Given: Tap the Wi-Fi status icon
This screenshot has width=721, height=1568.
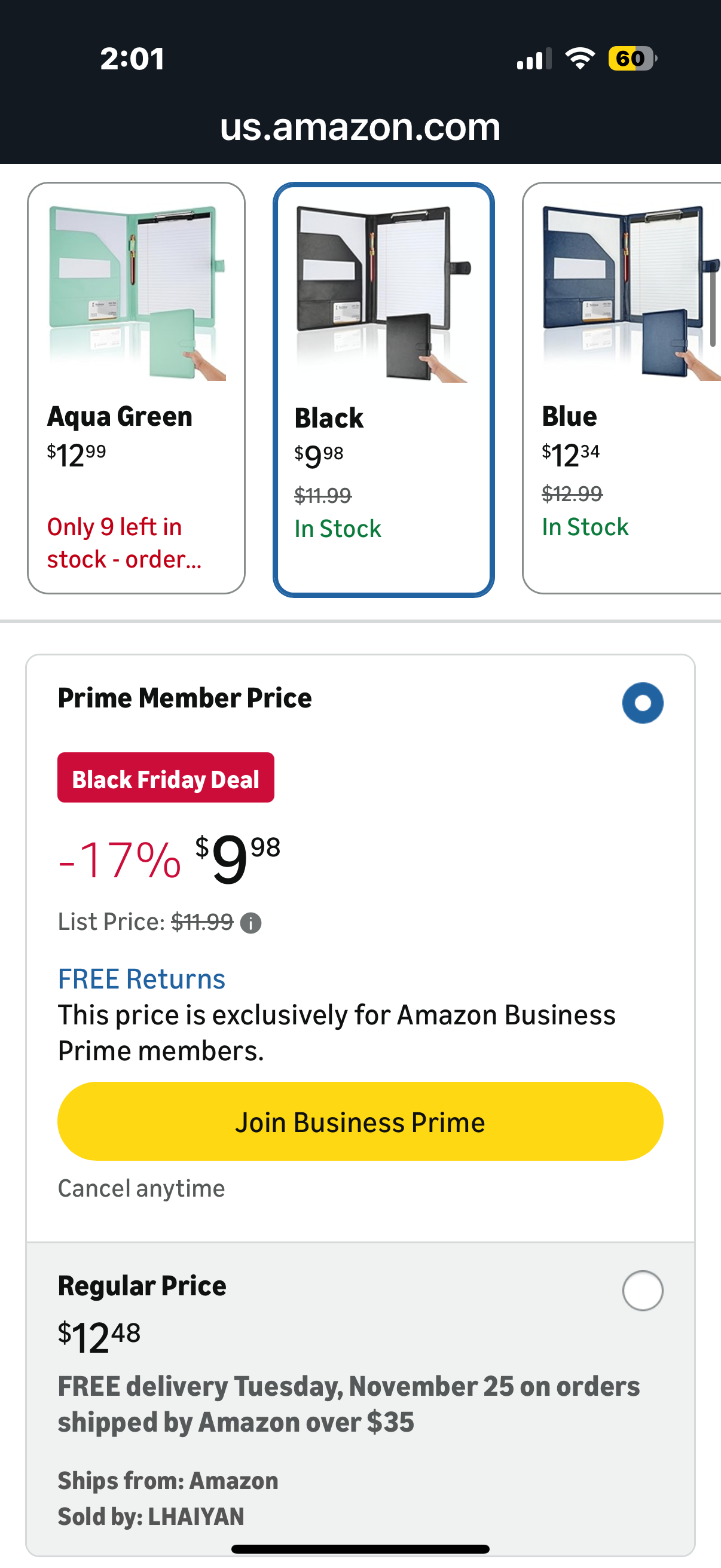Looking at the screenshot, I should pos(580,59).
